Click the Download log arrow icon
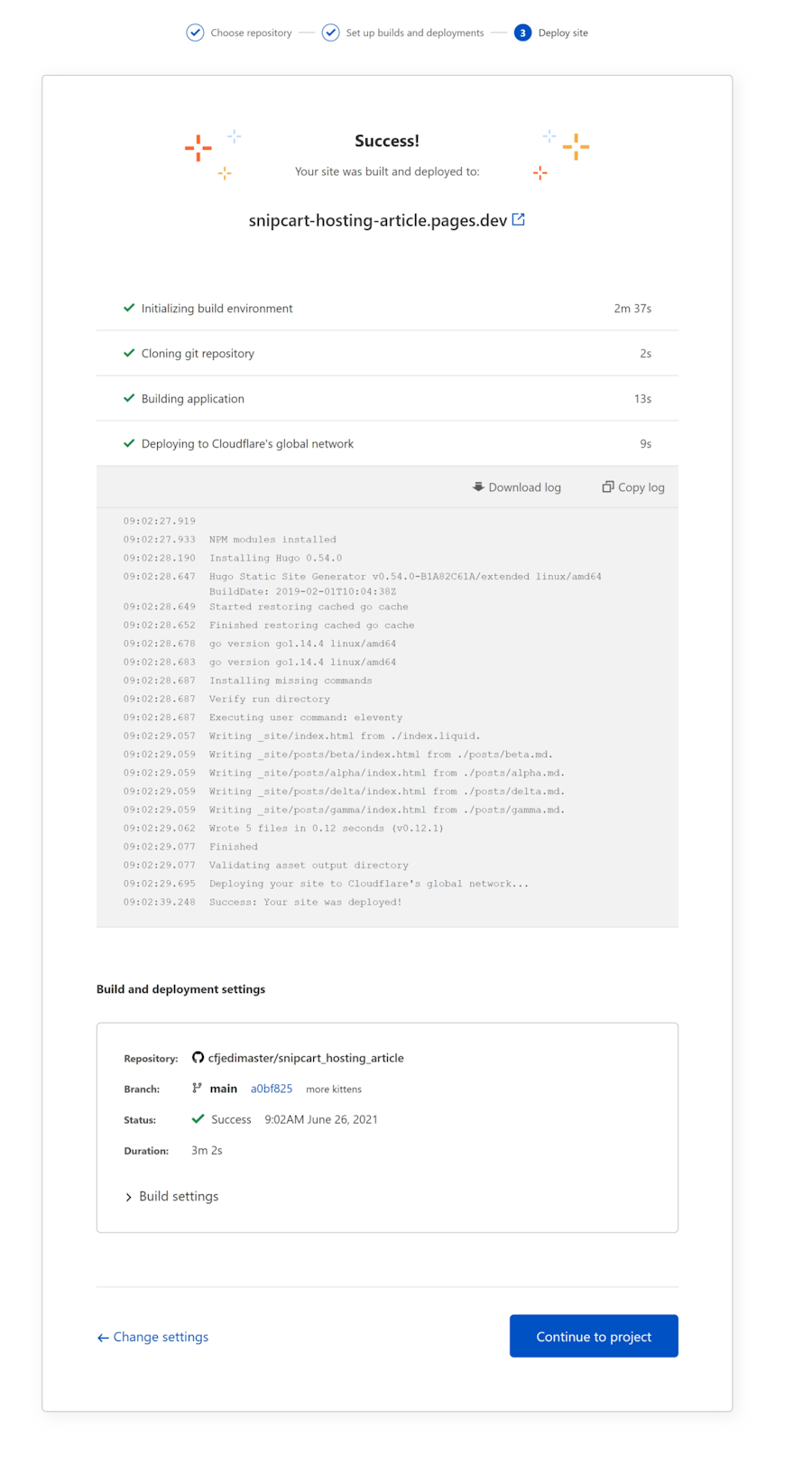Viewport: 812px width, 1474px height. coord(478,487)
